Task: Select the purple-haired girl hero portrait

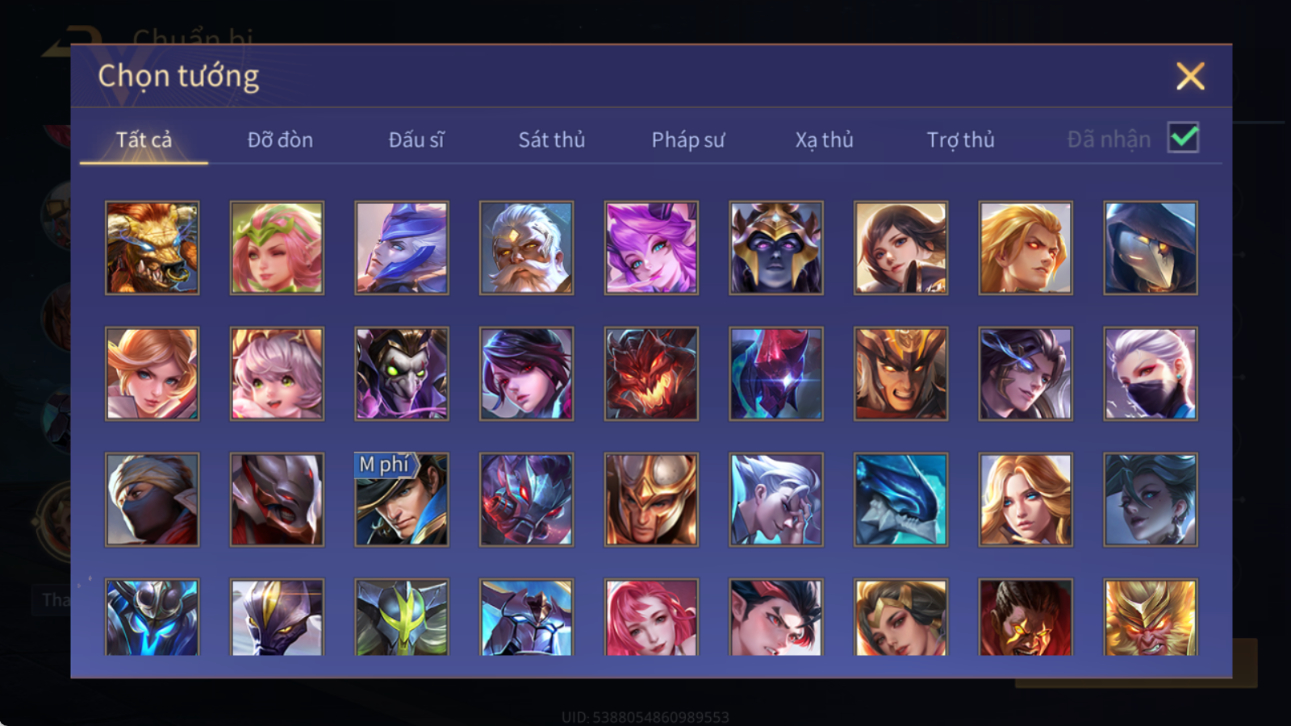Action: click(651, 248)
